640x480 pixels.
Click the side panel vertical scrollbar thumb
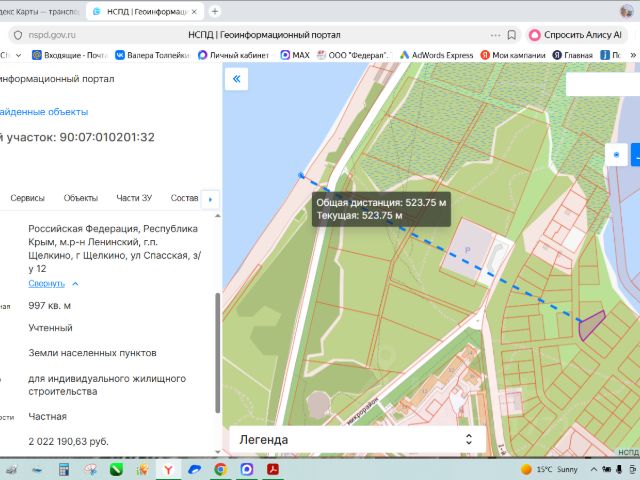pos(218,353)
